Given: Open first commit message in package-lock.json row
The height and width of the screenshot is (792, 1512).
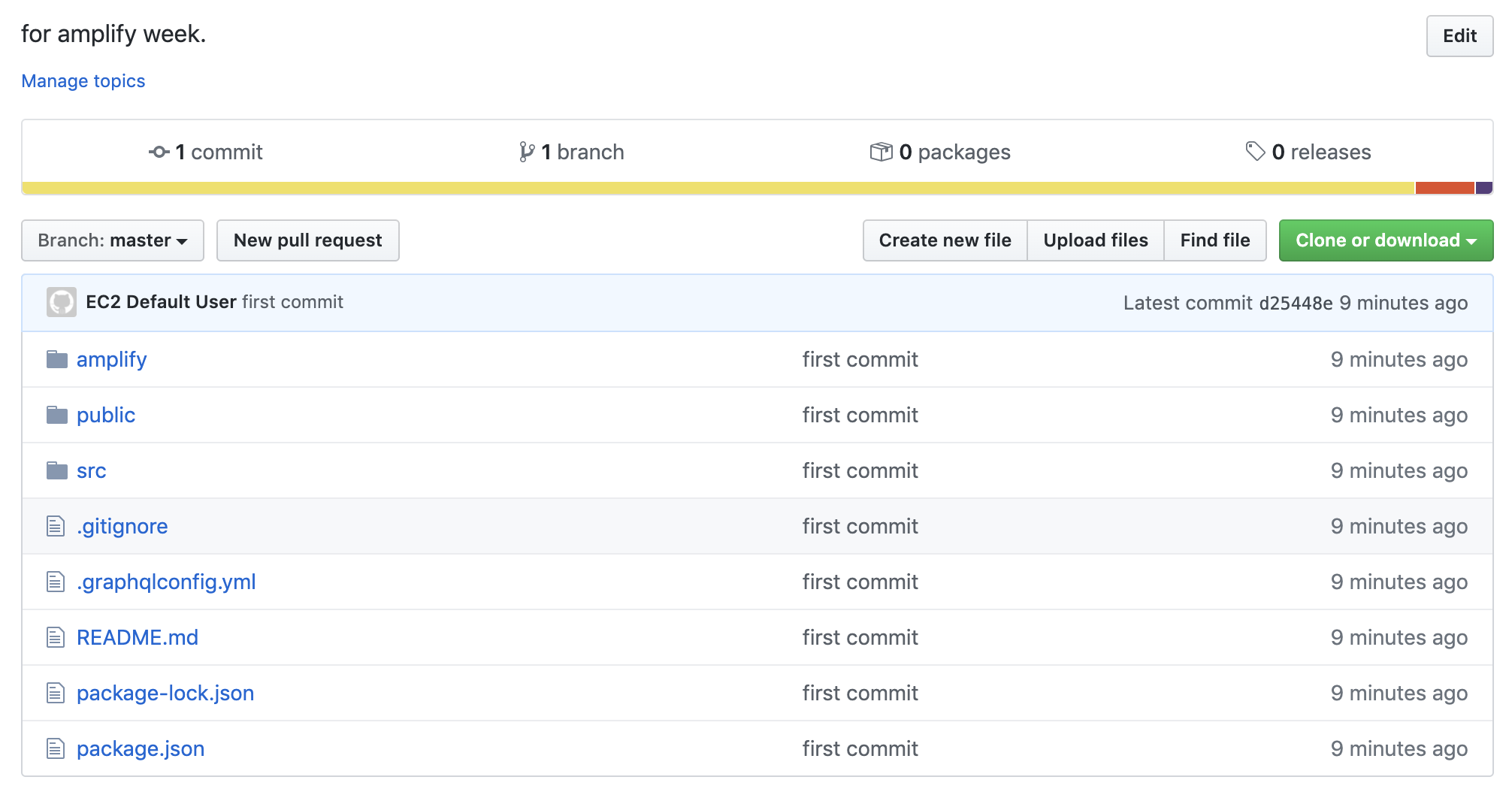Looking at the screenshot, I should tap(860, 693).
